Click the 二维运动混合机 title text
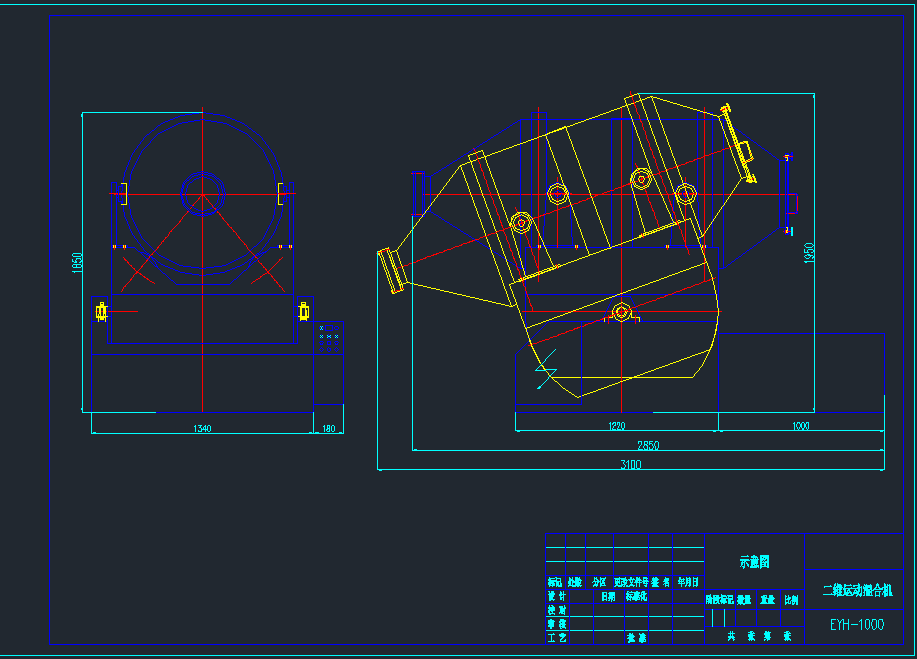917x659 pixels. click(857, 591)
